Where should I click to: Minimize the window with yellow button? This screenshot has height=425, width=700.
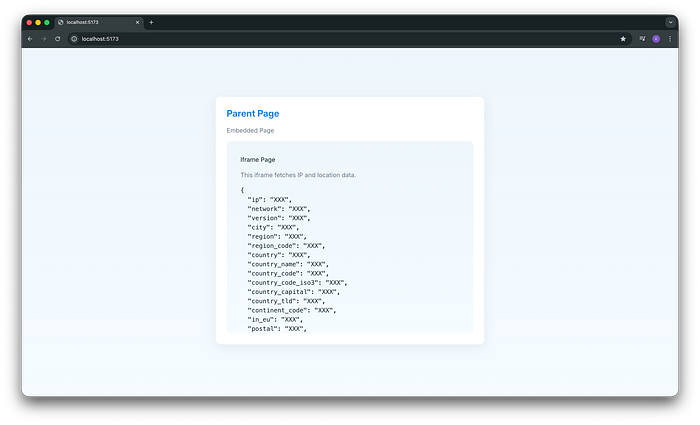click(x=38, y=22)
